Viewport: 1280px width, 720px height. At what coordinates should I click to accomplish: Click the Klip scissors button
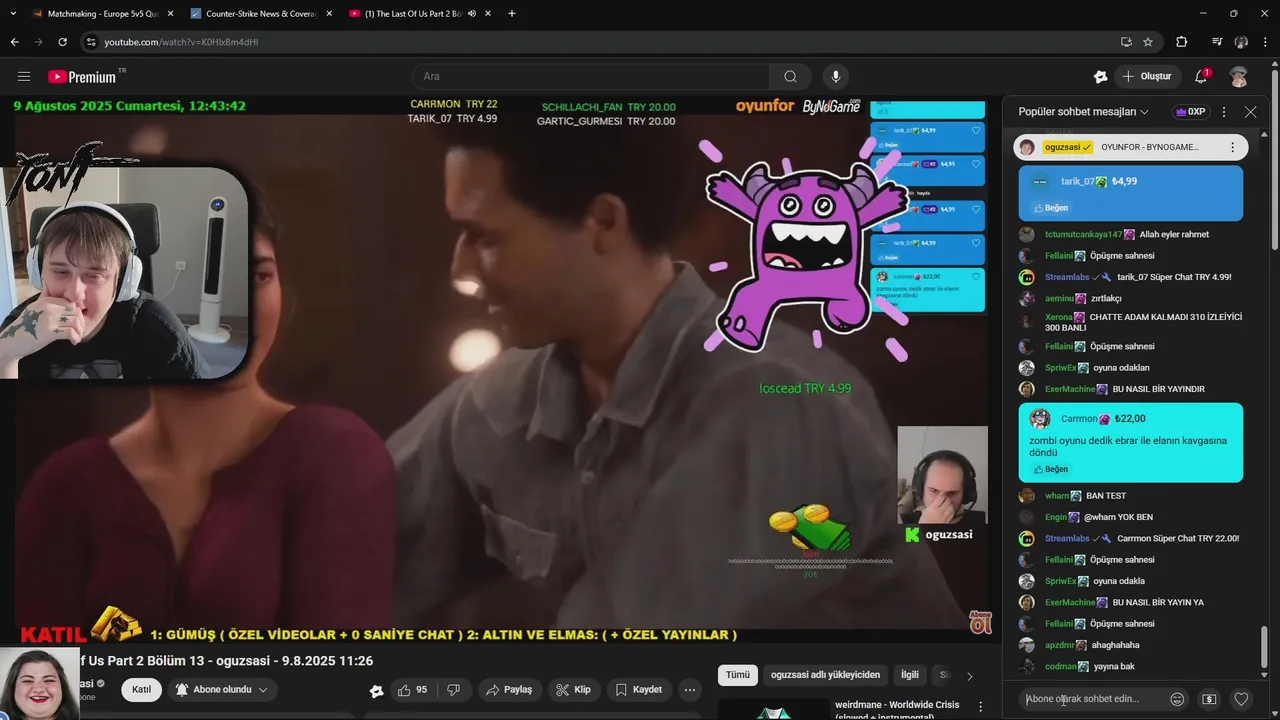click(x=573, y=690)
